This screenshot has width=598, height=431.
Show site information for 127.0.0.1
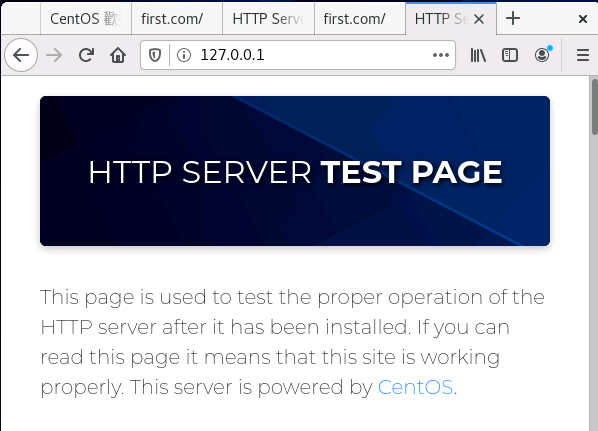pos(184,55)
